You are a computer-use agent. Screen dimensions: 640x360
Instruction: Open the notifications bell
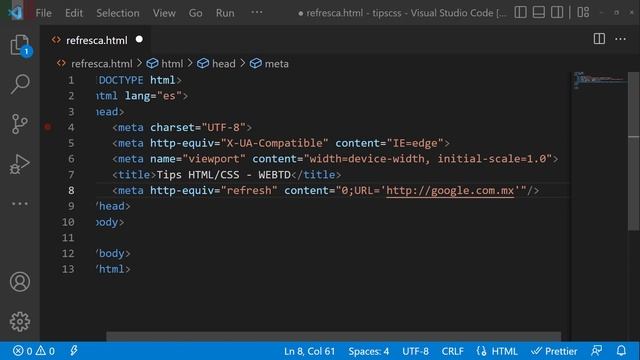(621, 351)
